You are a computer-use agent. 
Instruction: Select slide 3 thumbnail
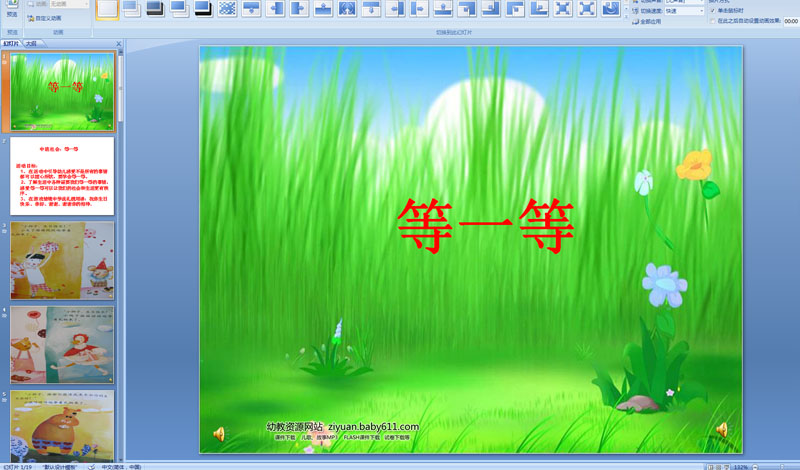click(62, 260)
